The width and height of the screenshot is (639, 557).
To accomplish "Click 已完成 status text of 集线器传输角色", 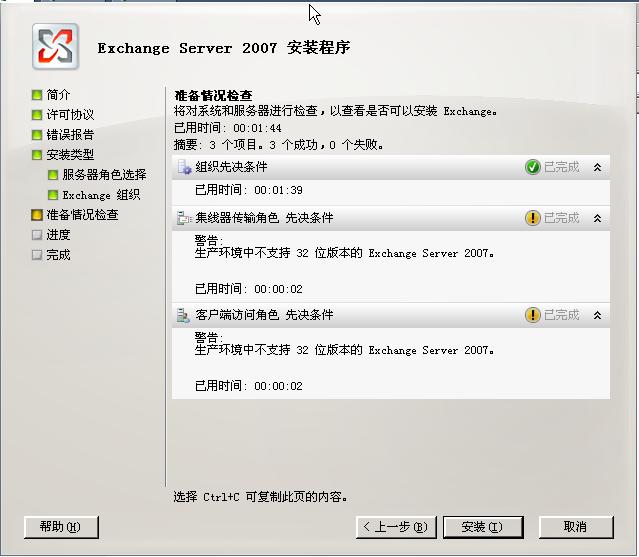I will click(562, 218).
